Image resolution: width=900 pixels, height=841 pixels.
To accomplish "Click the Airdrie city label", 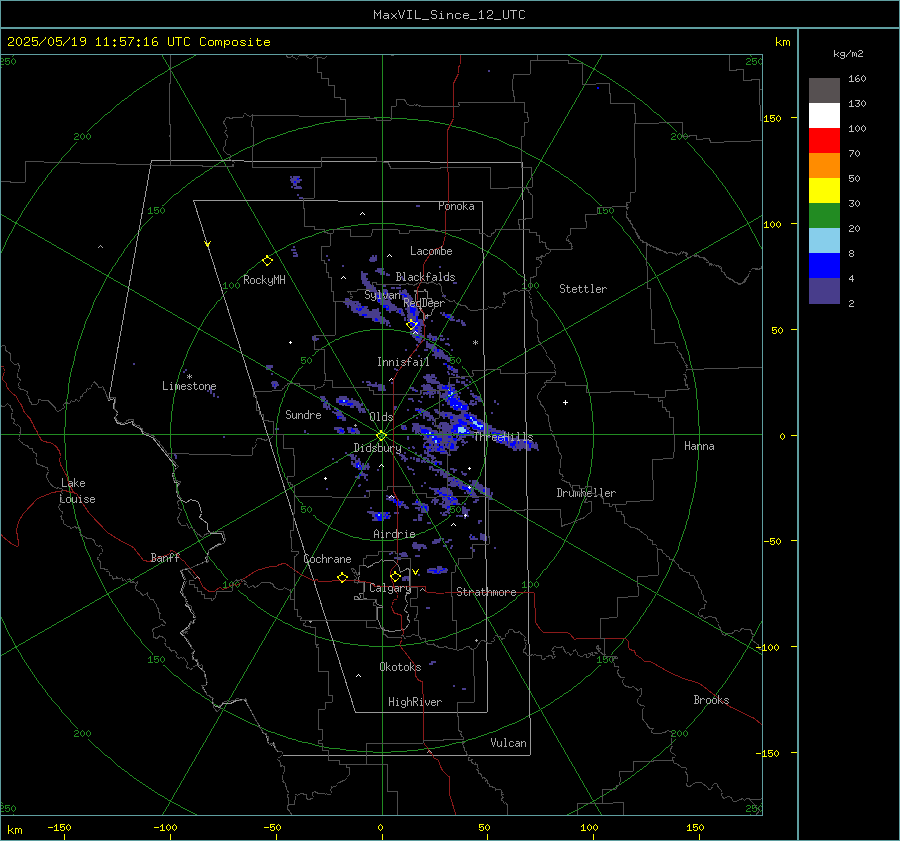I will 394,534.
